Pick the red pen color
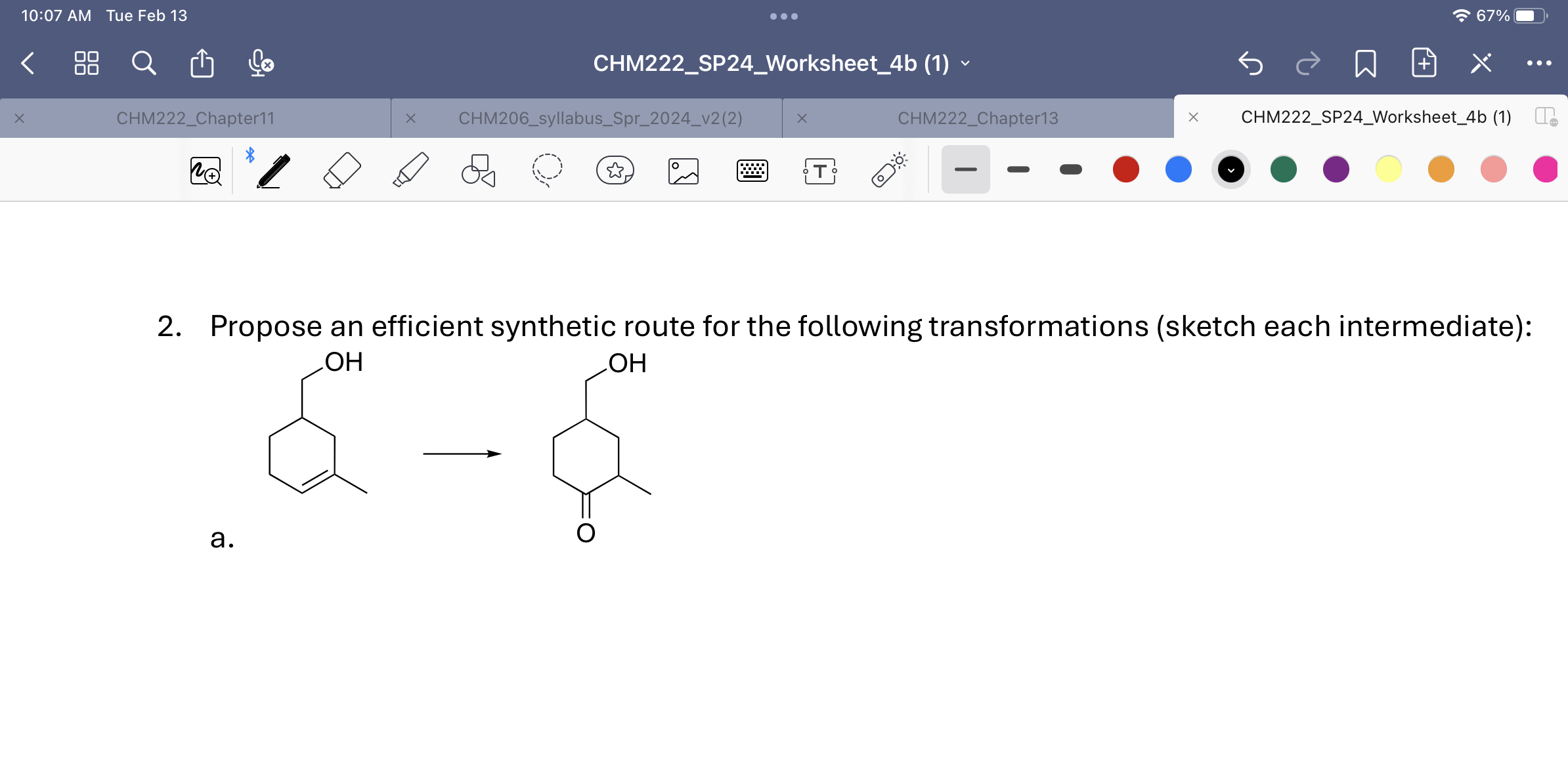The image size is (1568, 770). (1126, 169)
